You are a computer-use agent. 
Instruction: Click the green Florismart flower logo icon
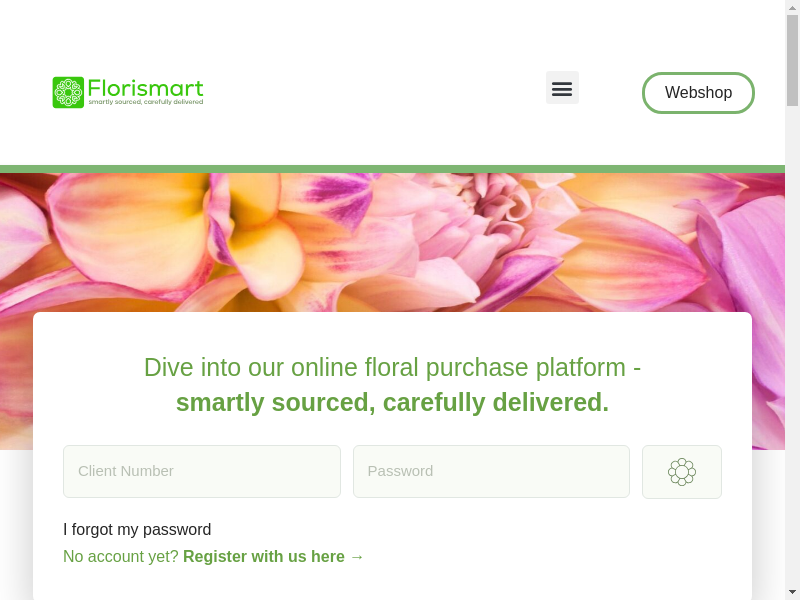68,92
